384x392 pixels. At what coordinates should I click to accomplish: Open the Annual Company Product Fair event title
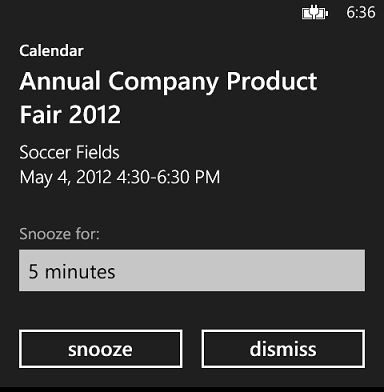point(168,98)
